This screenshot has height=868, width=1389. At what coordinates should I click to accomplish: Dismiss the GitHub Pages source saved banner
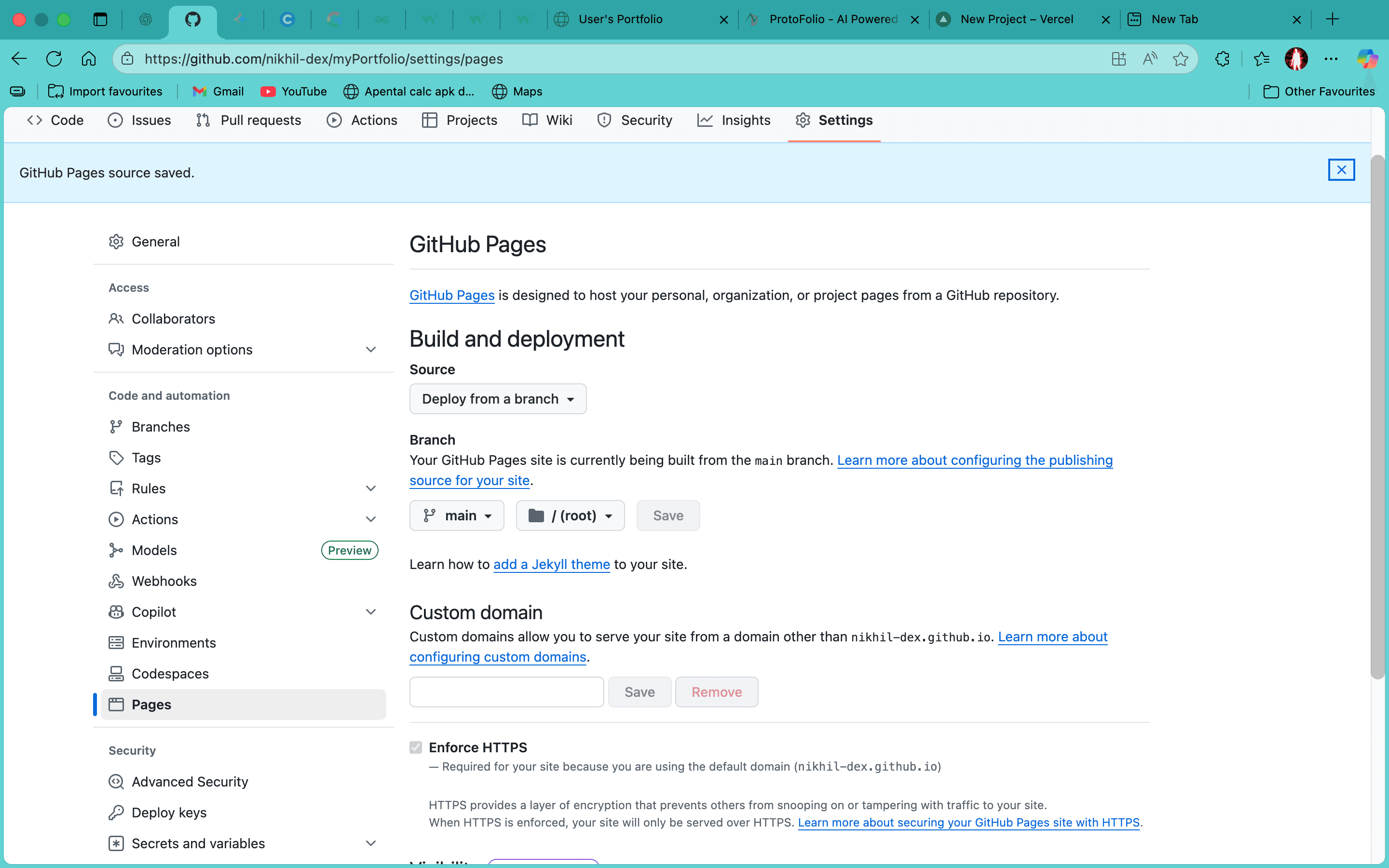(x=1341, y=170)
